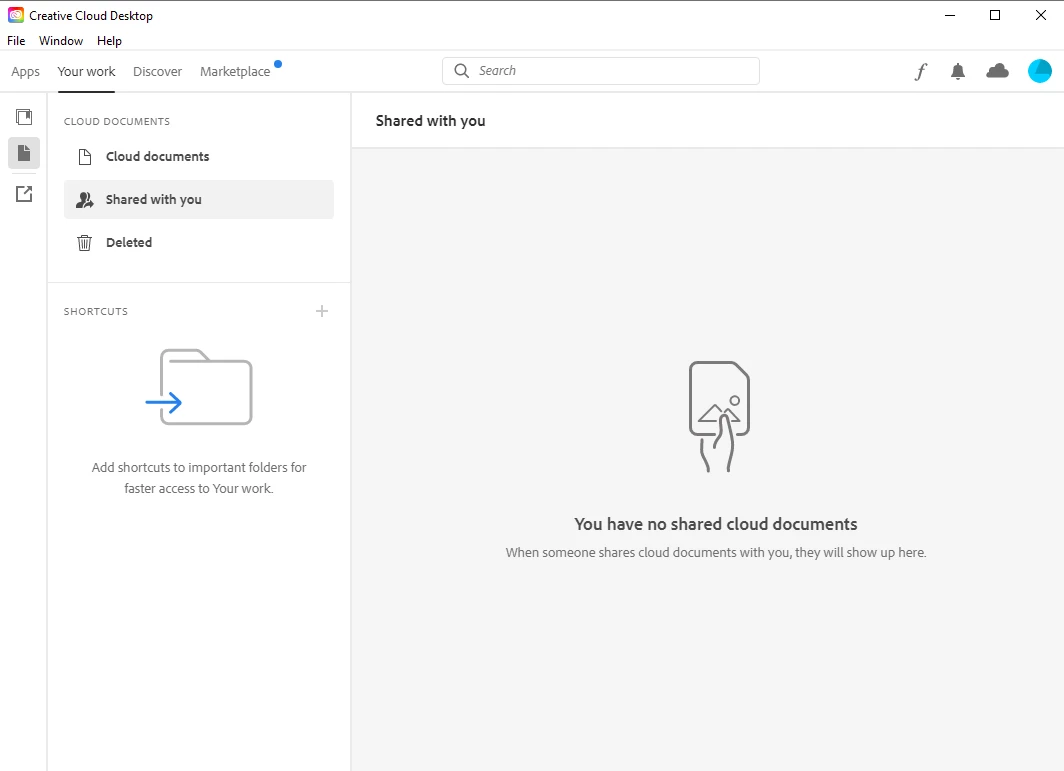This screenshot has height=771, width=1064.
Task: Open the account profile avatar
Action: (x=1040, y=71)
